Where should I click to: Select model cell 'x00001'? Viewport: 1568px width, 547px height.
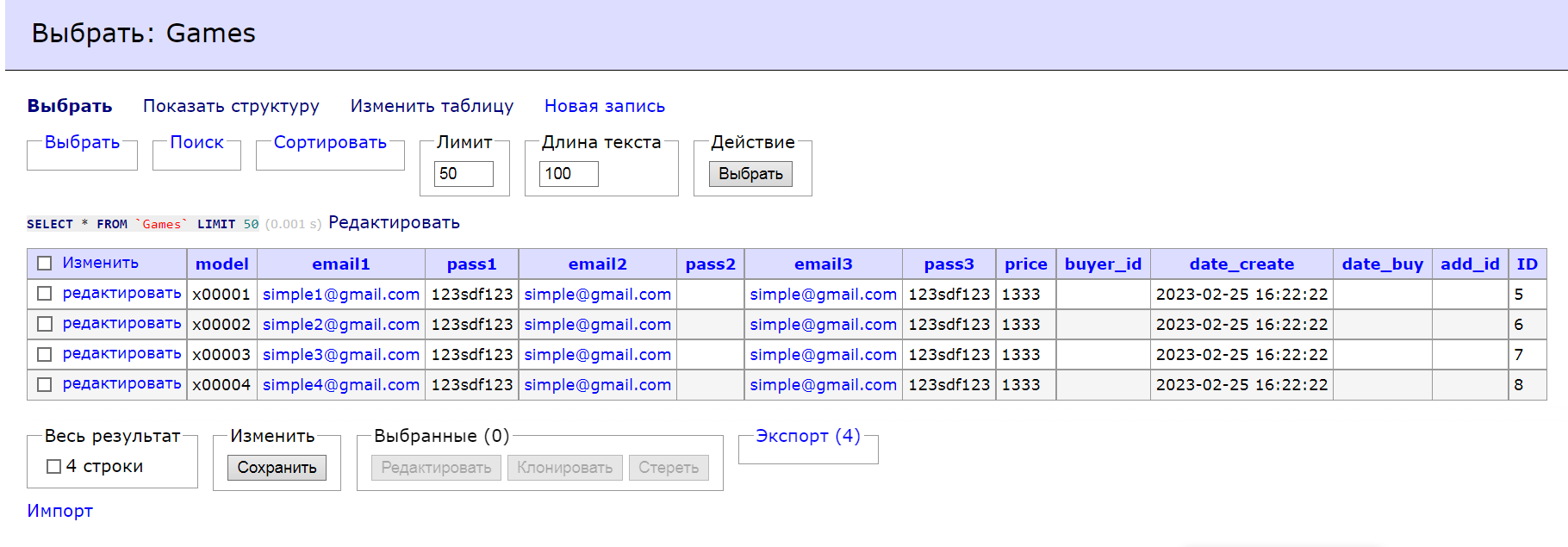(221, 294)
